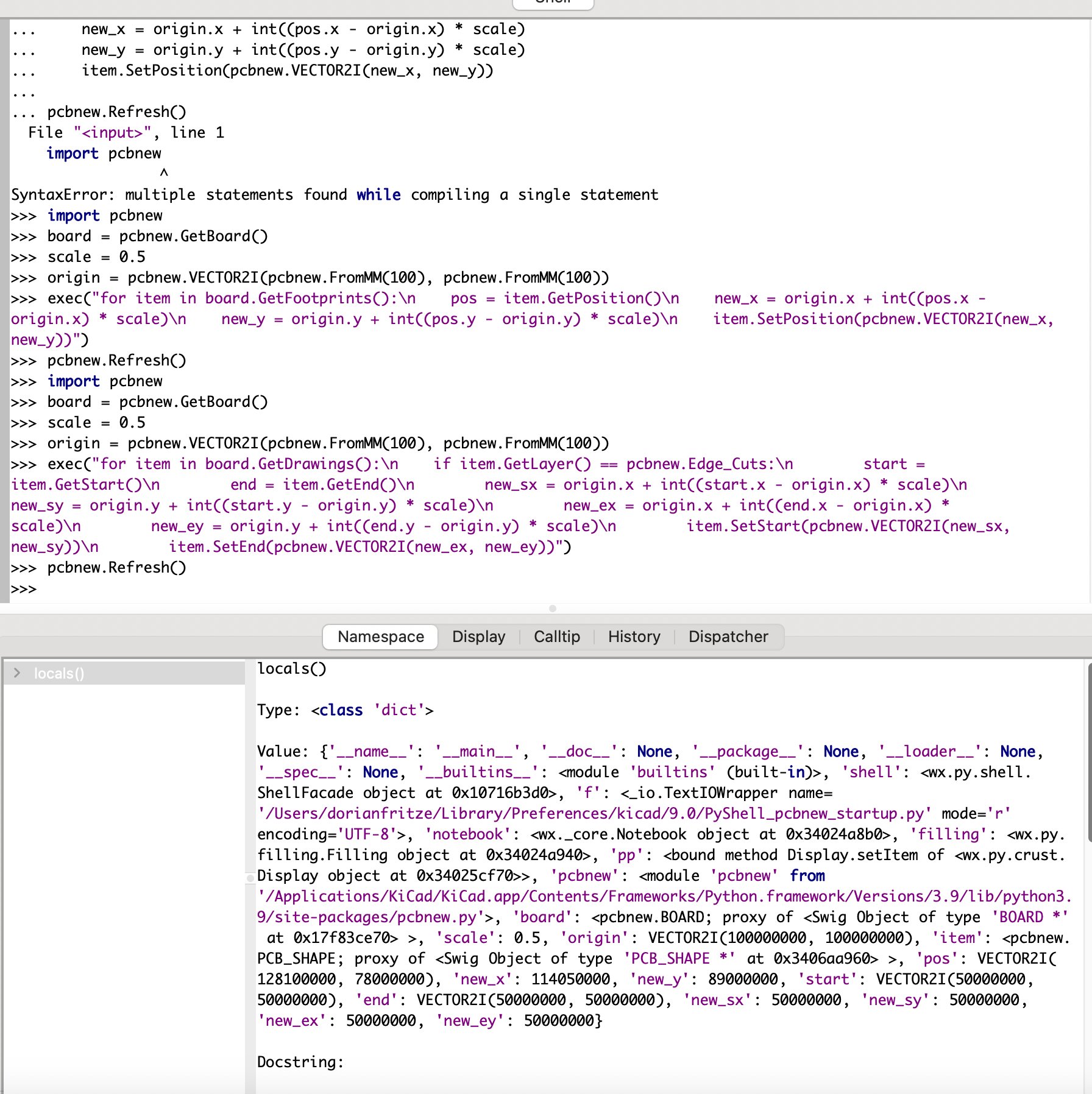
Task: Click the SyntaxError message line
Action: click(335, 195)
